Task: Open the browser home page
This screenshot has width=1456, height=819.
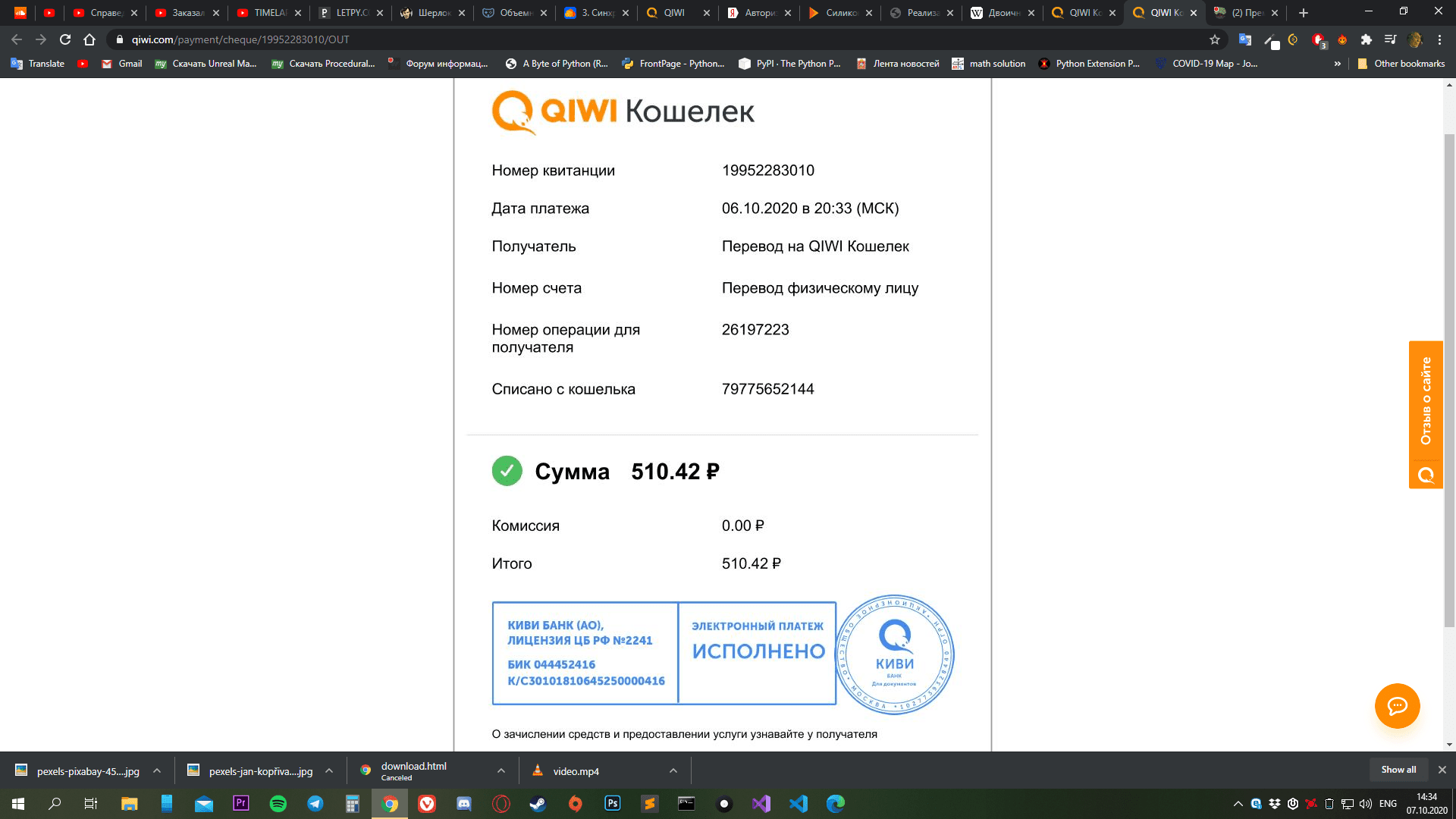Action: click(89, 39)
